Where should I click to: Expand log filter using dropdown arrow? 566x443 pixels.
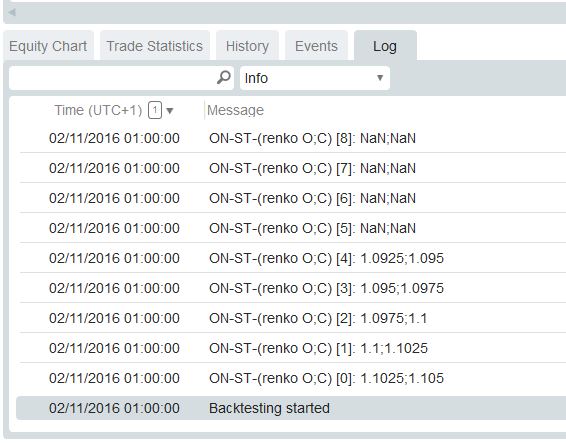380,78
